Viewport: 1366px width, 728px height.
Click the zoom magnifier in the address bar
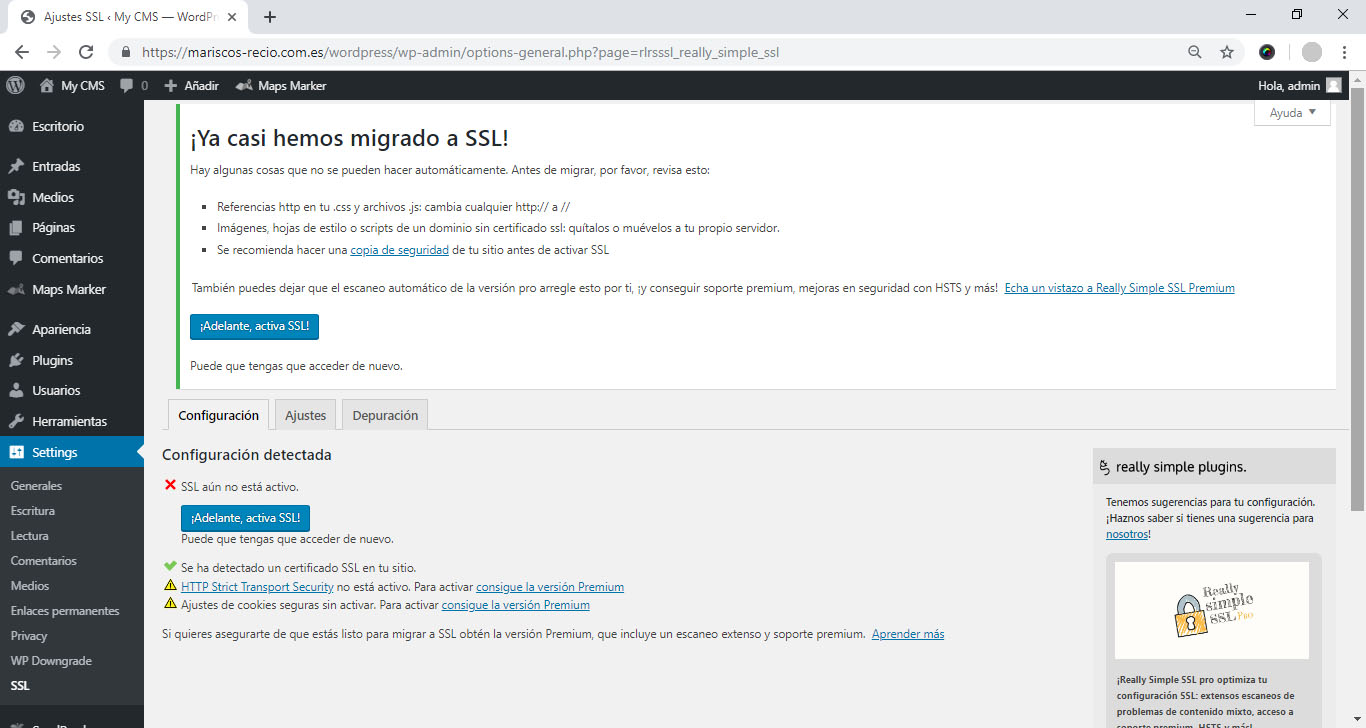pos(1194,52)
